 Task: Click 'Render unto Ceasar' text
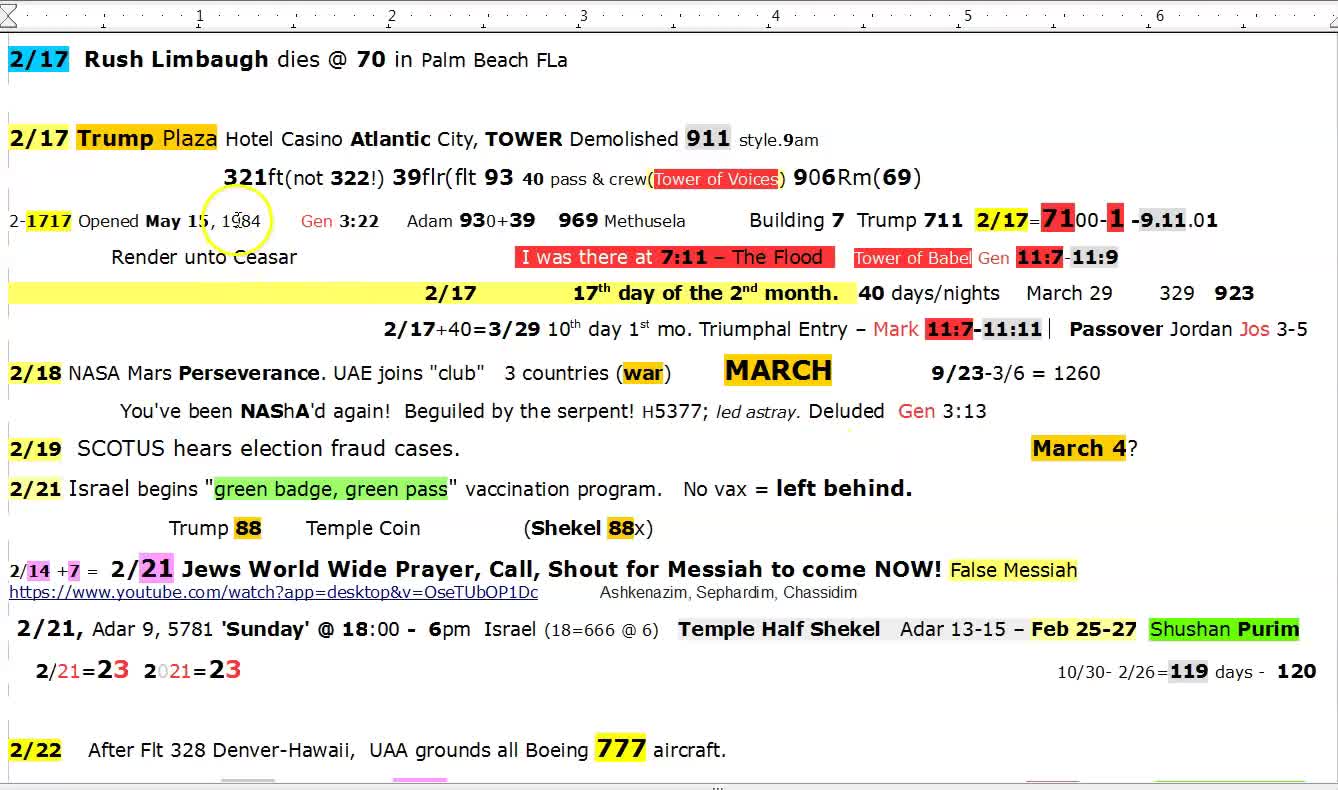tap(204, 257)
